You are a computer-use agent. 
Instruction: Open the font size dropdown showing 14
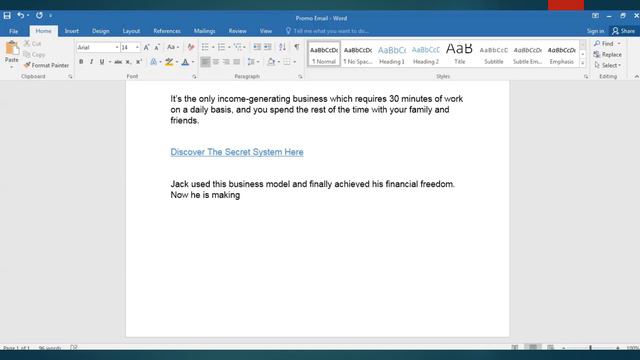137,47
